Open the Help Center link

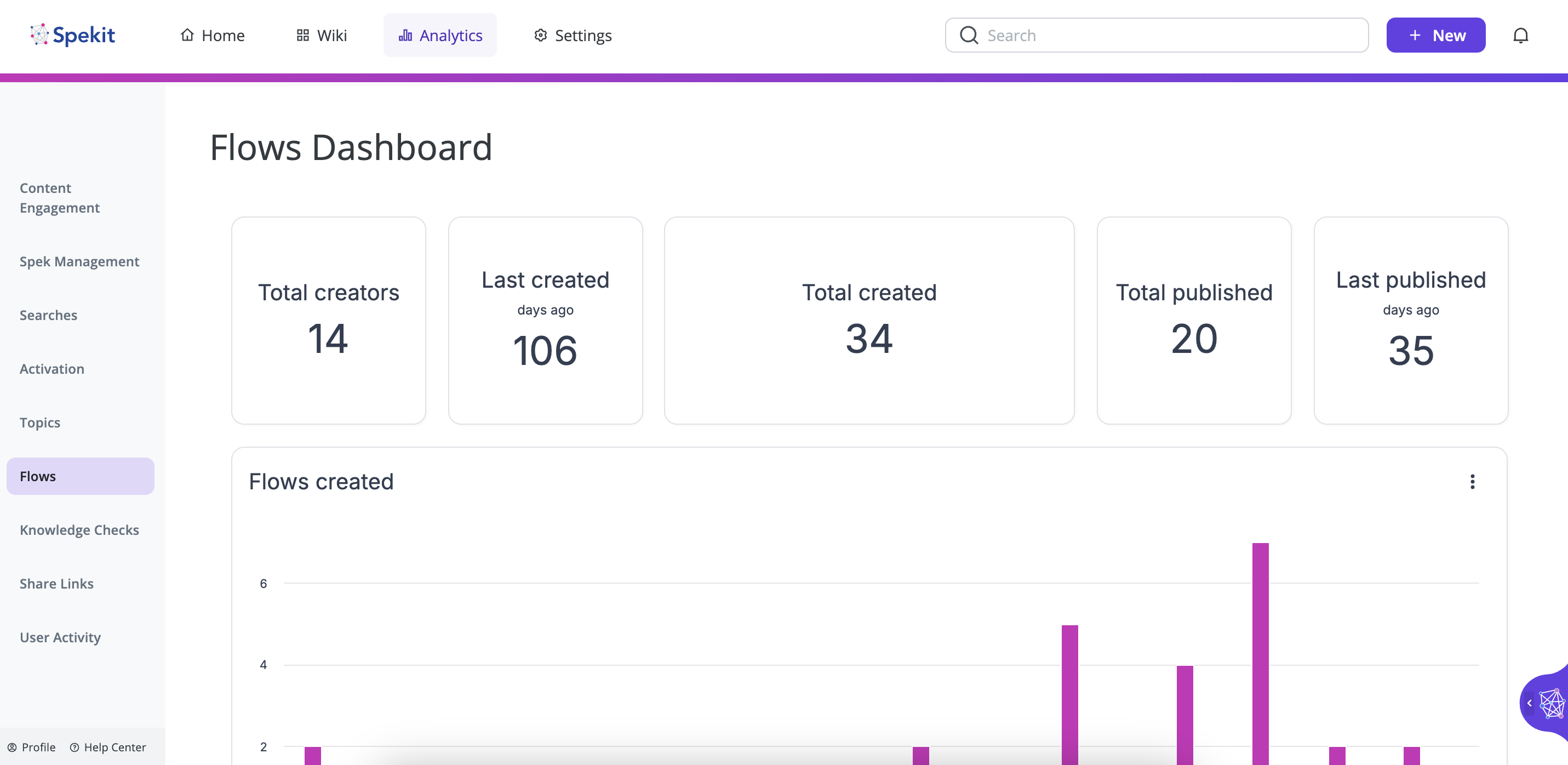(108, 747)
